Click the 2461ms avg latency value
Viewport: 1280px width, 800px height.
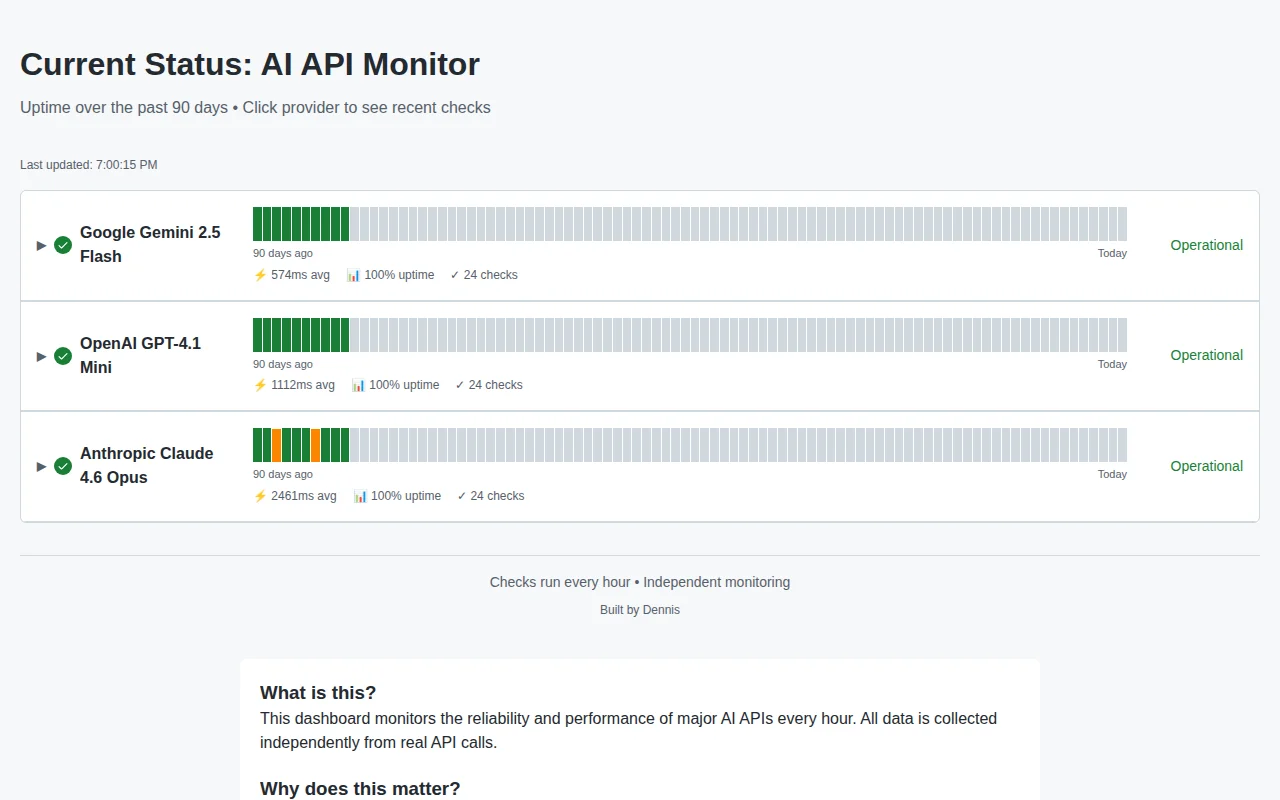[x=304, y=496]
